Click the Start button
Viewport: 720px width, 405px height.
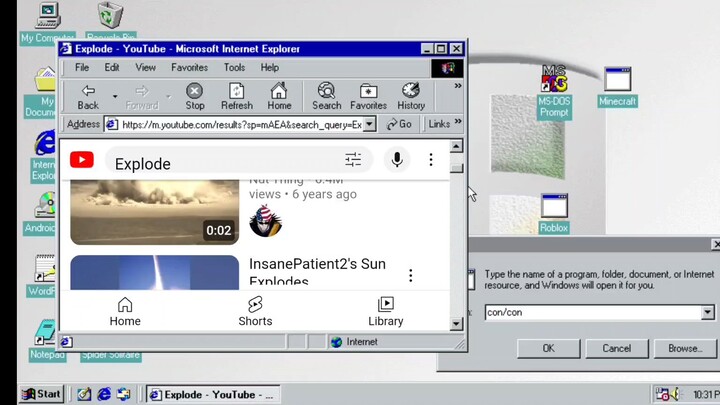click(x=41, y=394)
